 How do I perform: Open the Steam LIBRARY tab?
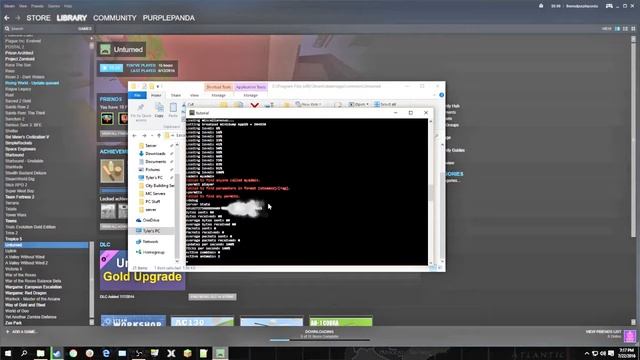click(x=71, y=18)
